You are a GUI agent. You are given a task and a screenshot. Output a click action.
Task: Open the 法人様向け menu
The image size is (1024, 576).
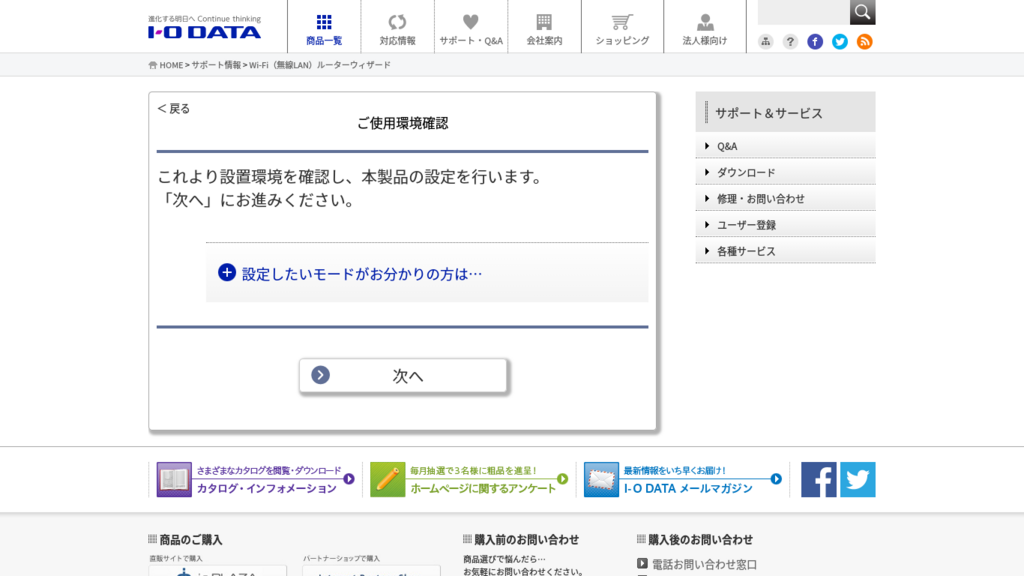(705, 27)
